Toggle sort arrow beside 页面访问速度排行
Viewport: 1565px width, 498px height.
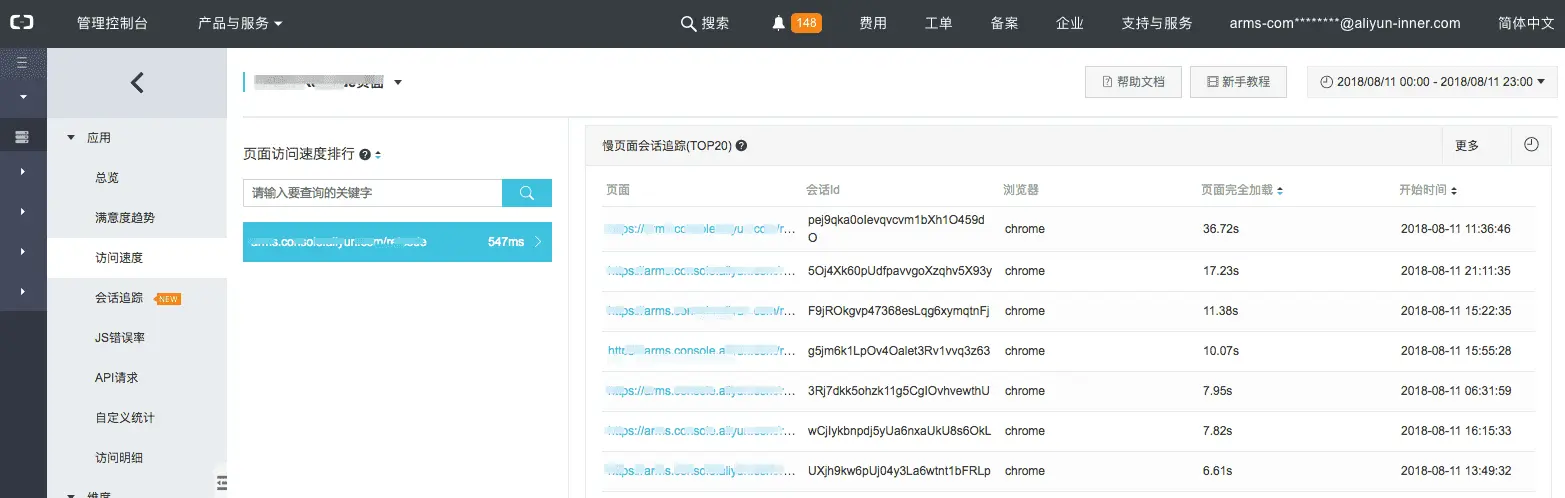[x=378, y=155]
